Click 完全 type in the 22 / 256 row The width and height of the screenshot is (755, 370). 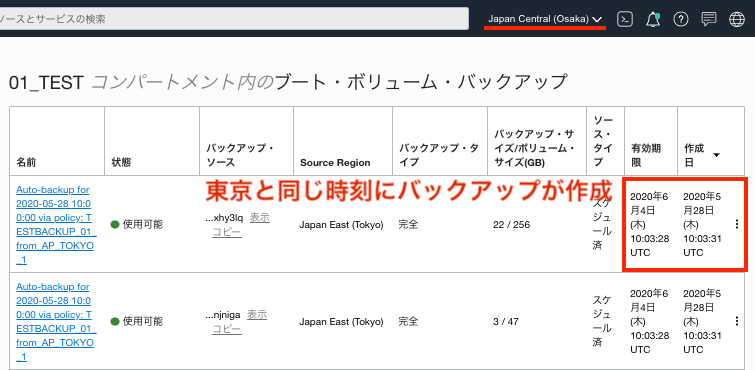[x=408, y=225]
